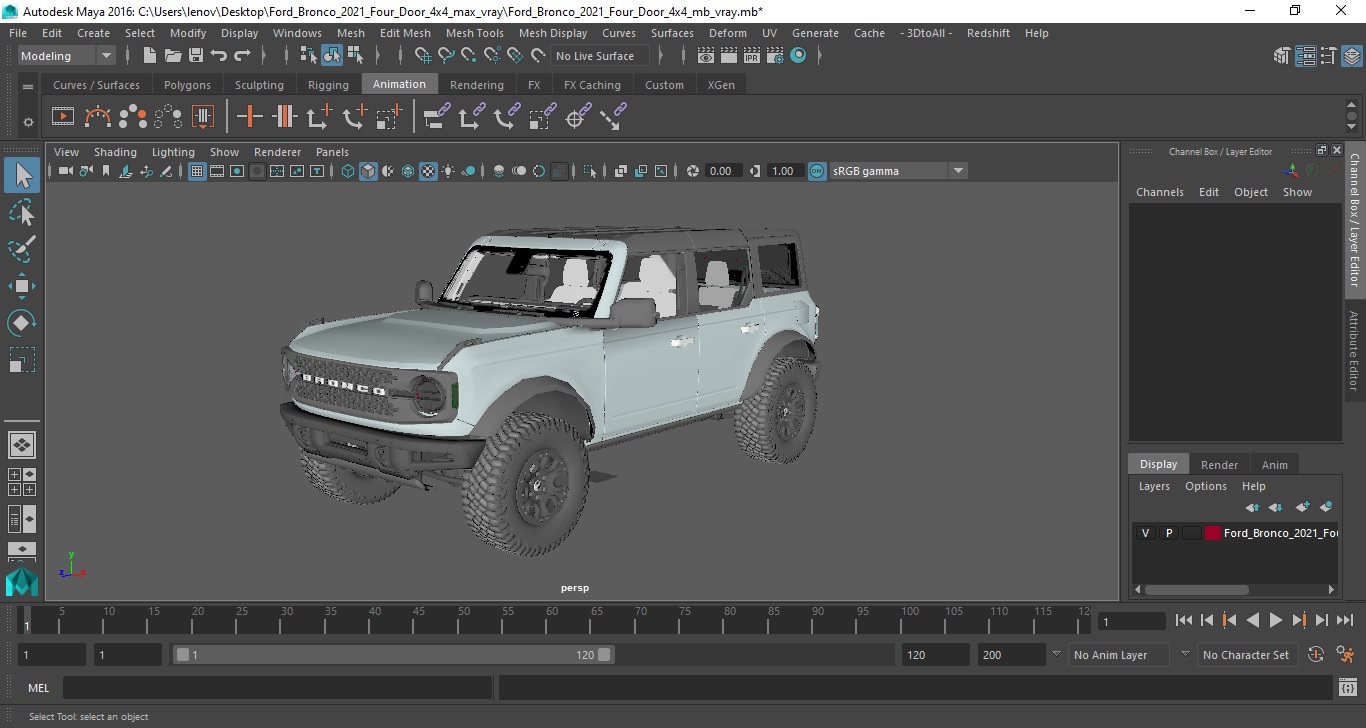The image size is (1366, 728).
Task: Click the ghost selected dots shelf icon
Action: pos(133,117)
